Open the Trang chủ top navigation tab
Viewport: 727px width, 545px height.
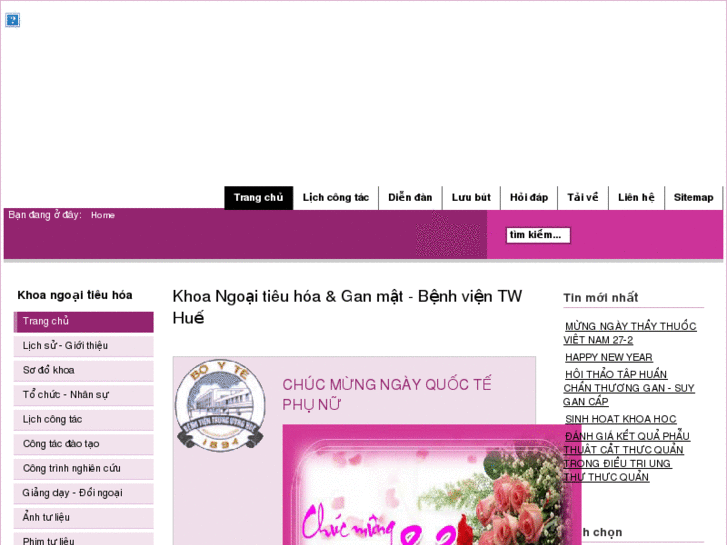click(258, 198)
